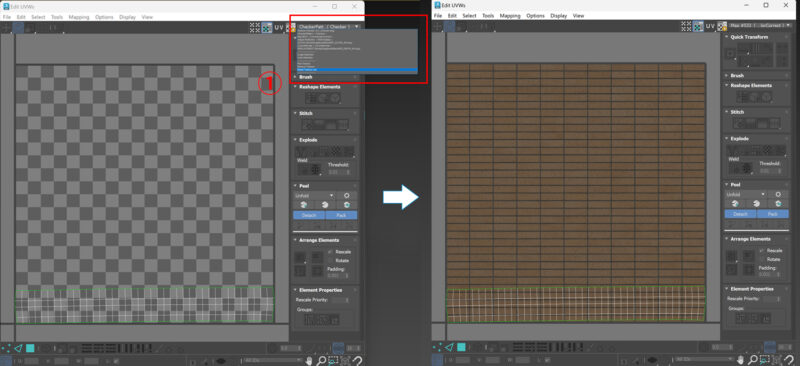Activate Pan hand tool in left window

[309, 361]
